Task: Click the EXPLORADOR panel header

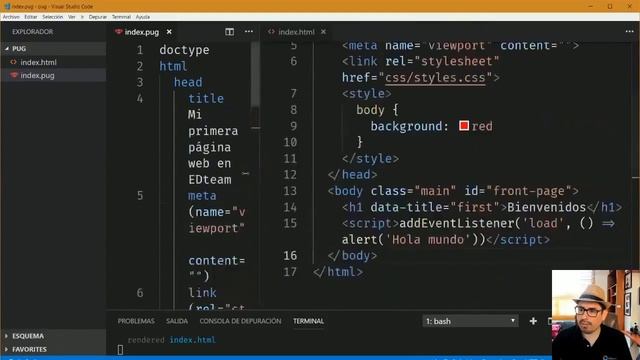Action: click(x=32, y=32)
